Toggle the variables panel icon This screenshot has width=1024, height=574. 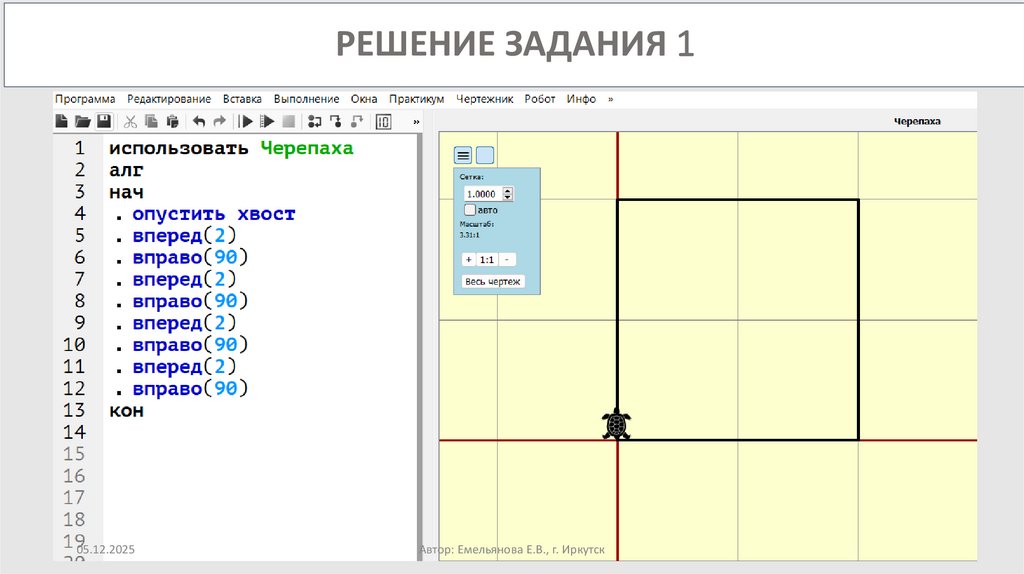[383, 121]
